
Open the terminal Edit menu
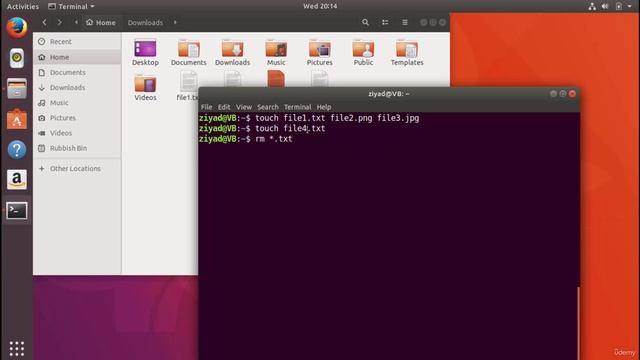pos(224,107)
